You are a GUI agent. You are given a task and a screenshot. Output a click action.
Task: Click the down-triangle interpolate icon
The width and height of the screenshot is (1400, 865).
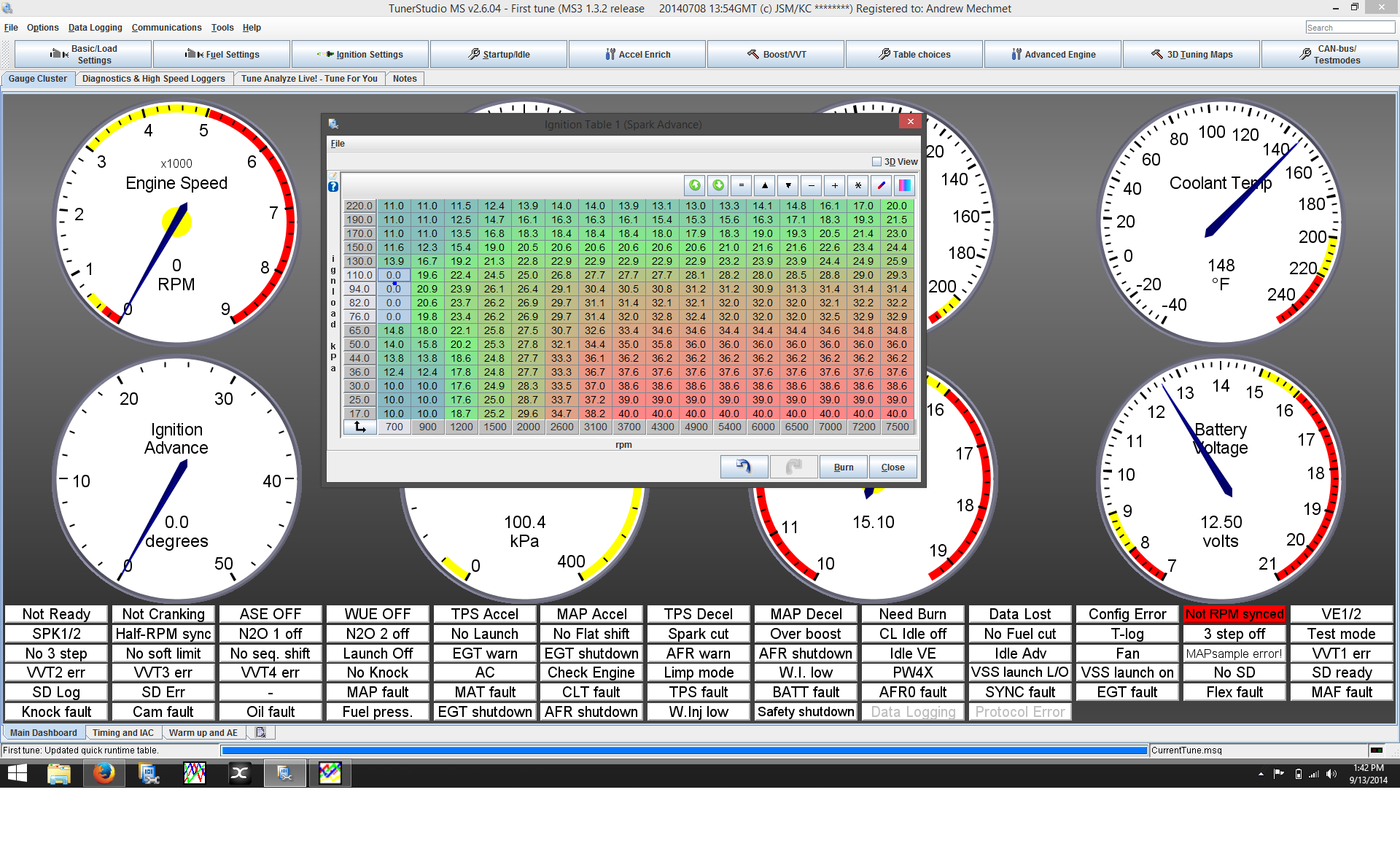tap(788, 185)
